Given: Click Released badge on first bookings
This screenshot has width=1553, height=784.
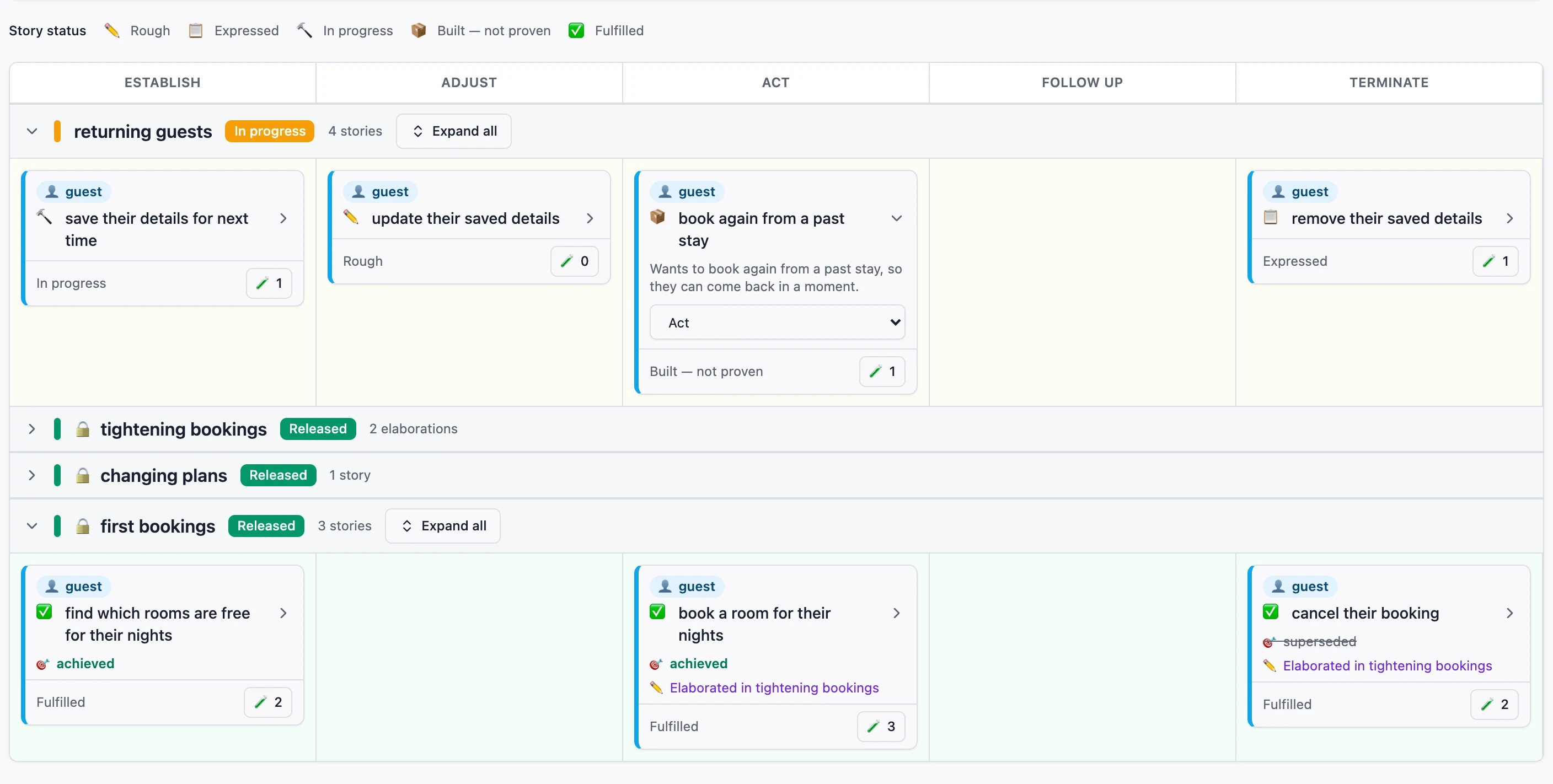Looking at the screenshot, I should click(266, 526).
